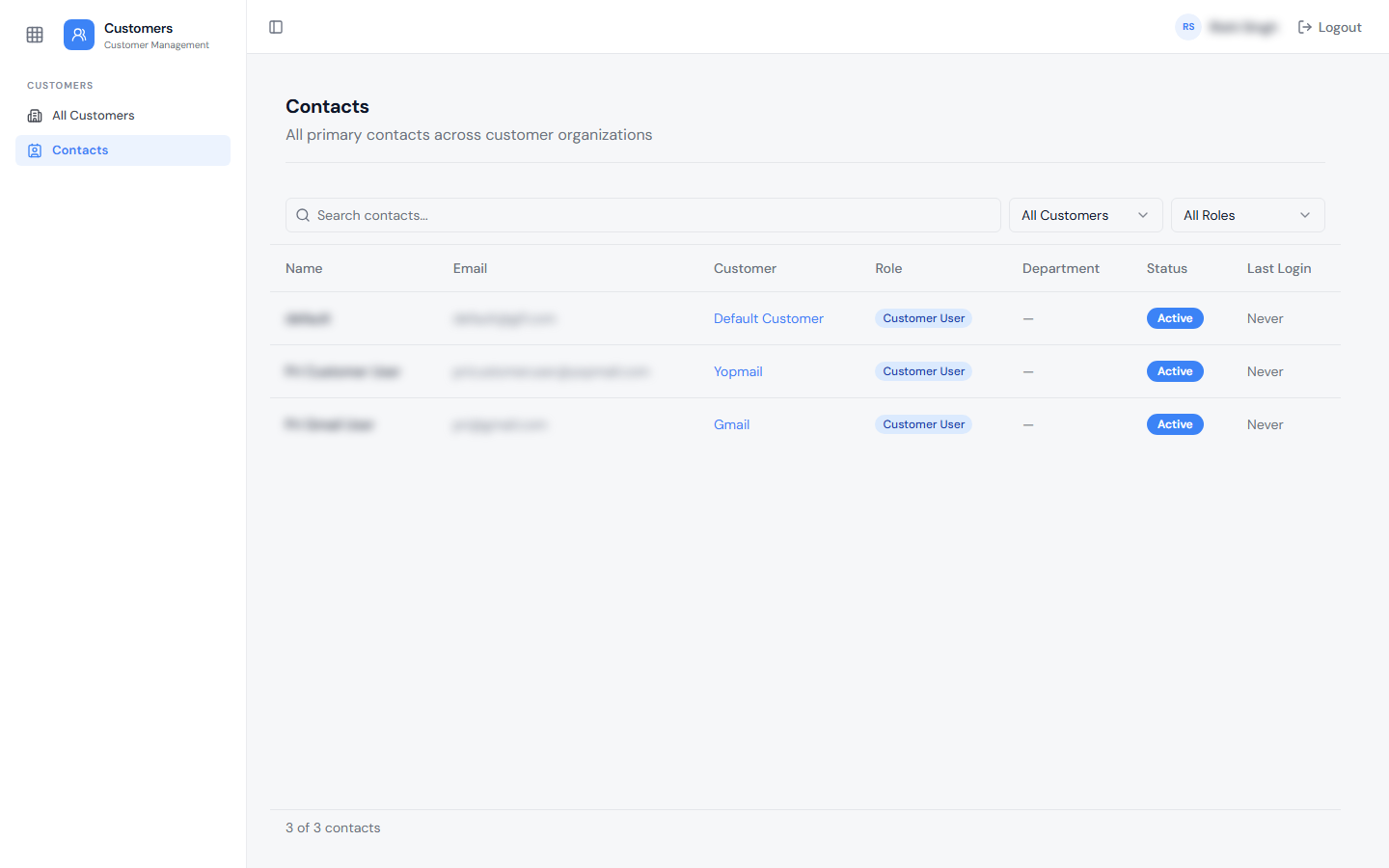
Task: Click the Search contacts field
Action: (x=642, y=215)
